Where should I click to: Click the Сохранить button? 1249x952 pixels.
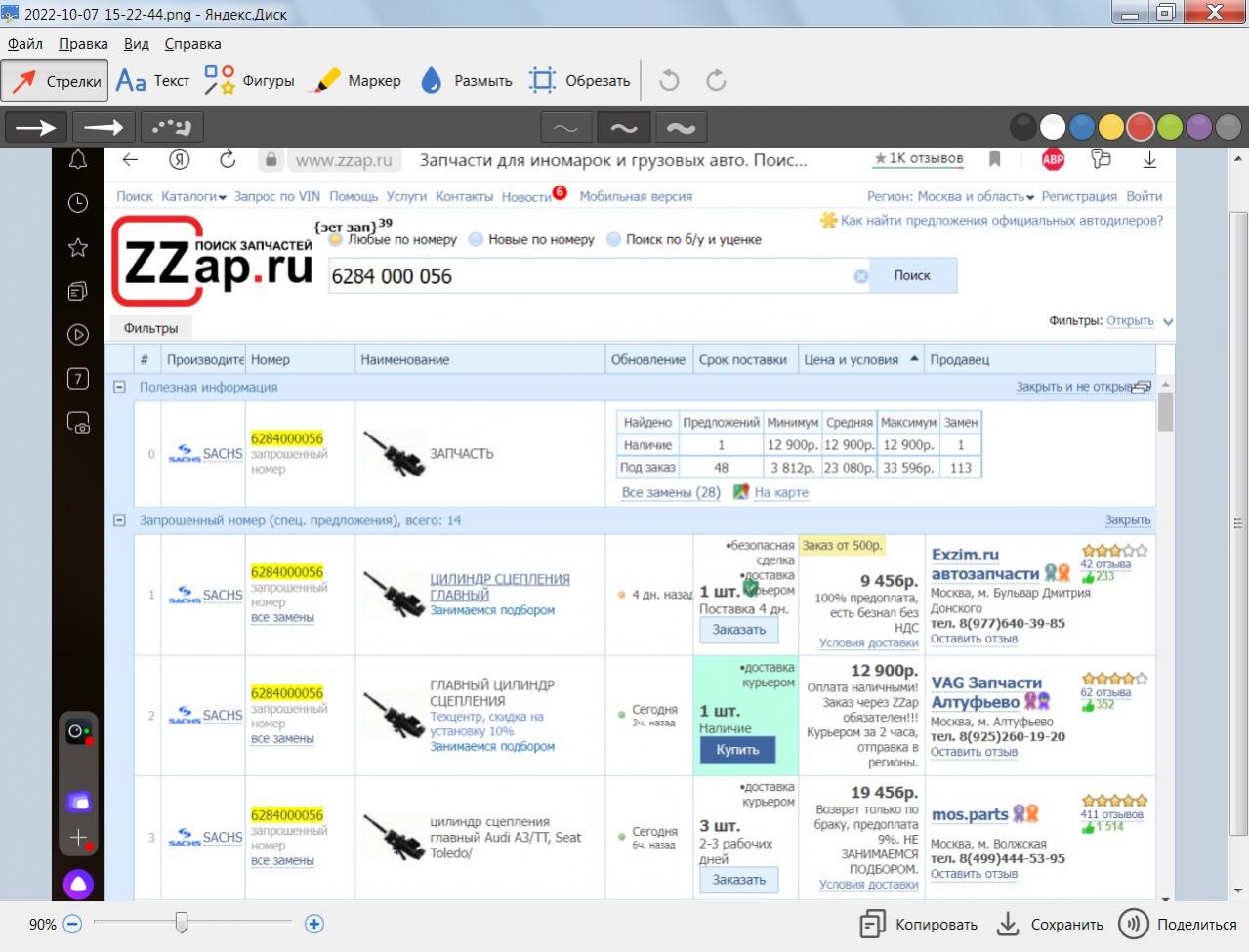[x=1050, y=924]
